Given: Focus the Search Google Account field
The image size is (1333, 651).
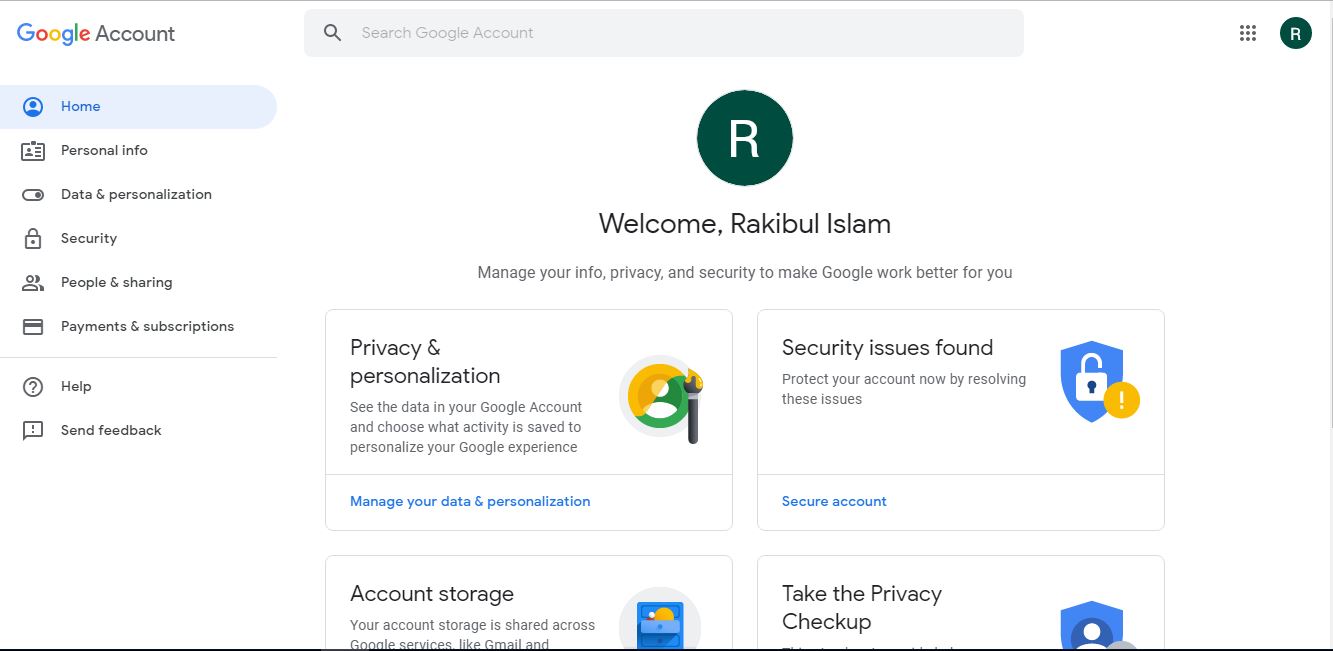Looking at the screenshot, I should coord(680,33).
